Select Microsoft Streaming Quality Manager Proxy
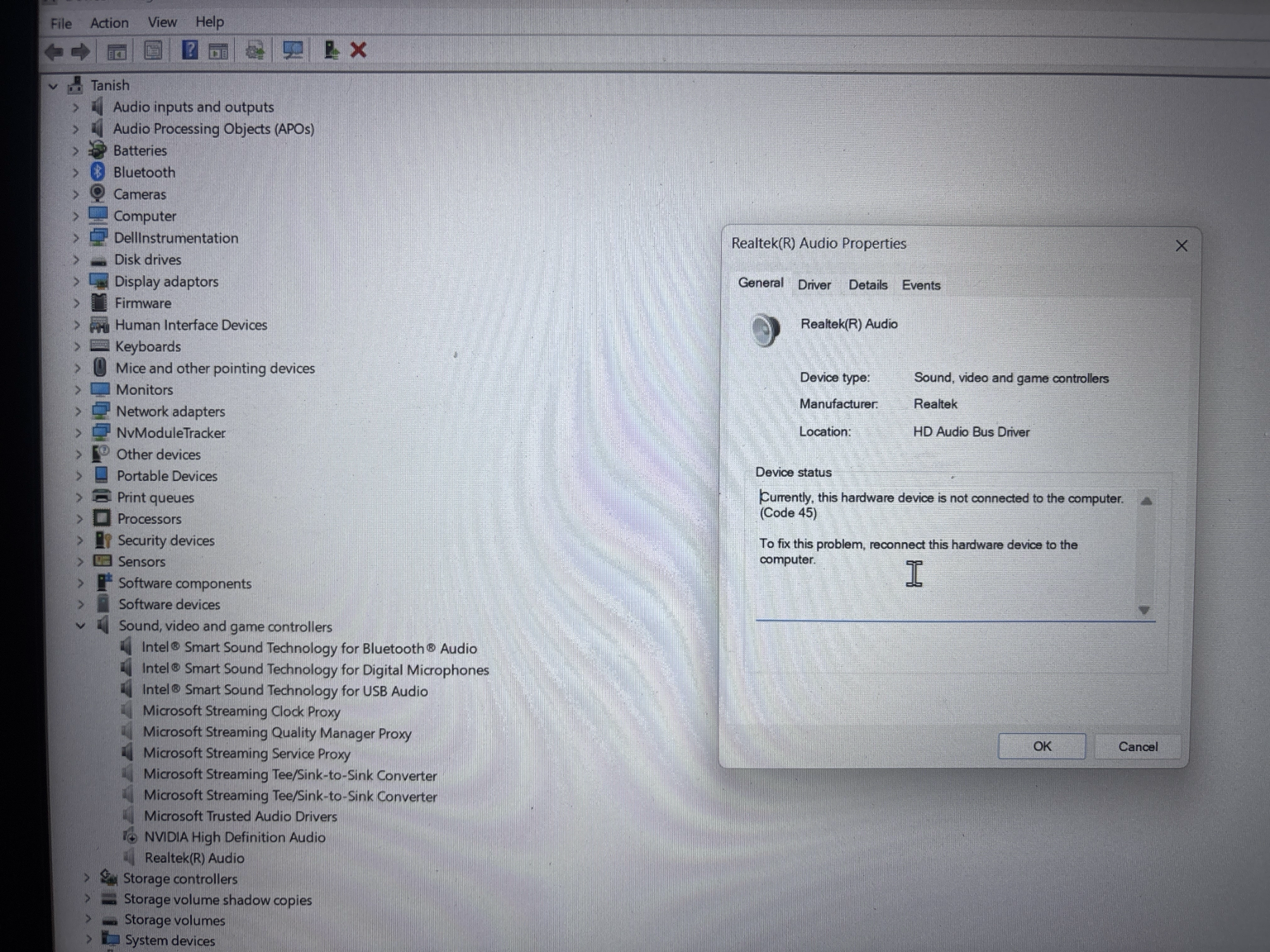Image resolution: width=1270 pixels, height=952 pixels. (x=277, y=732)
